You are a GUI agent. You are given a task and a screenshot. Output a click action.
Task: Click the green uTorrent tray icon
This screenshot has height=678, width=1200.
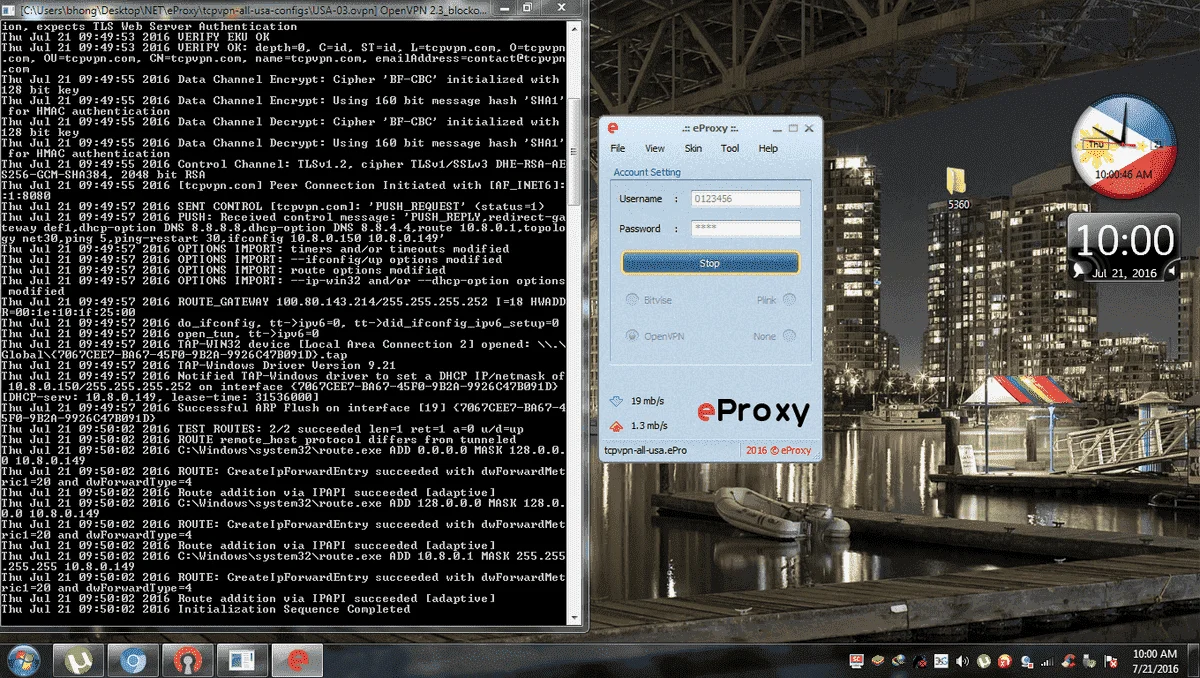click(x=982, y=660)
